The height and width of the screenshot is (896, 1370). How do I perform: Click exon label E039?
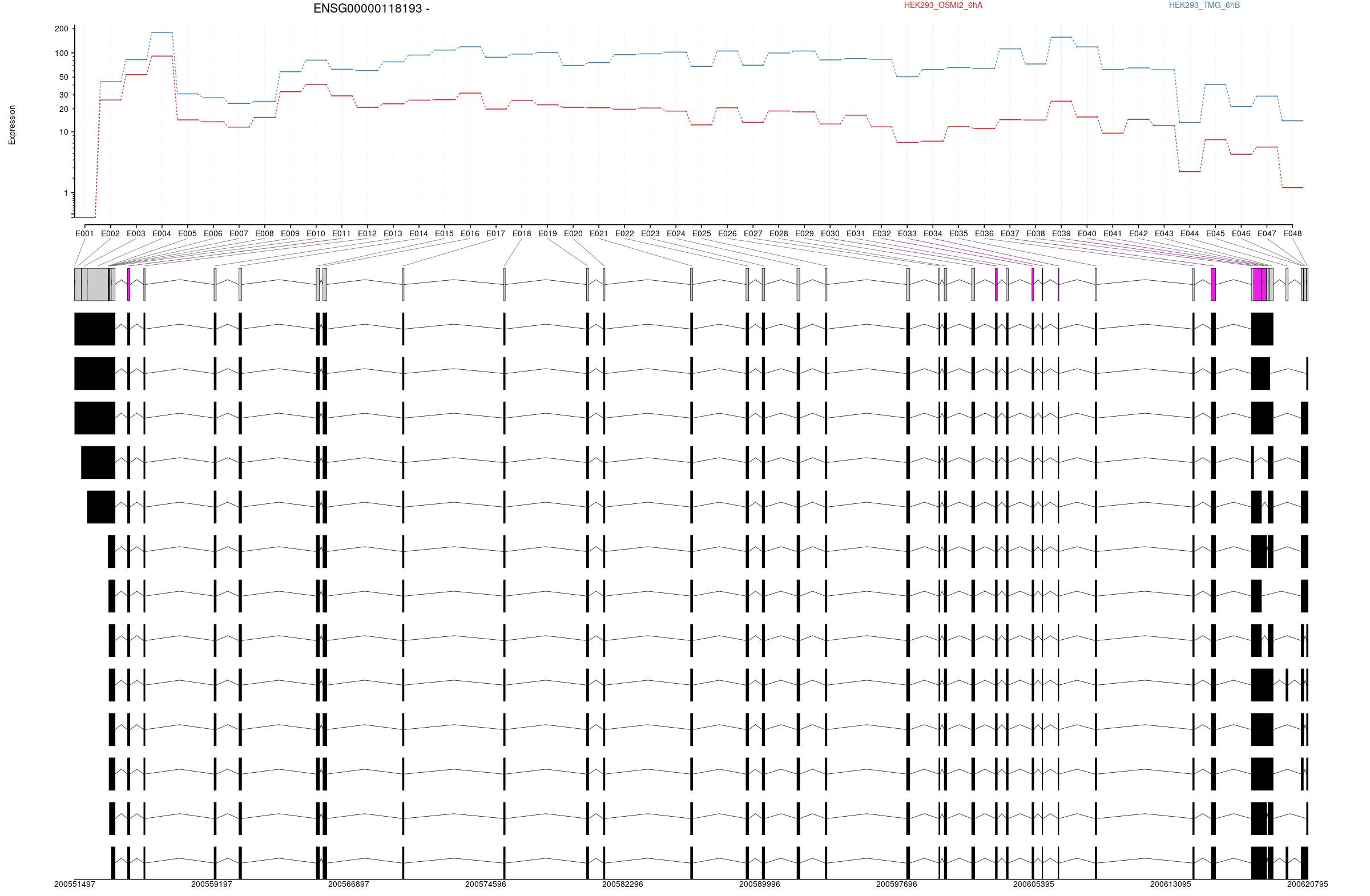coord(1061,233)
